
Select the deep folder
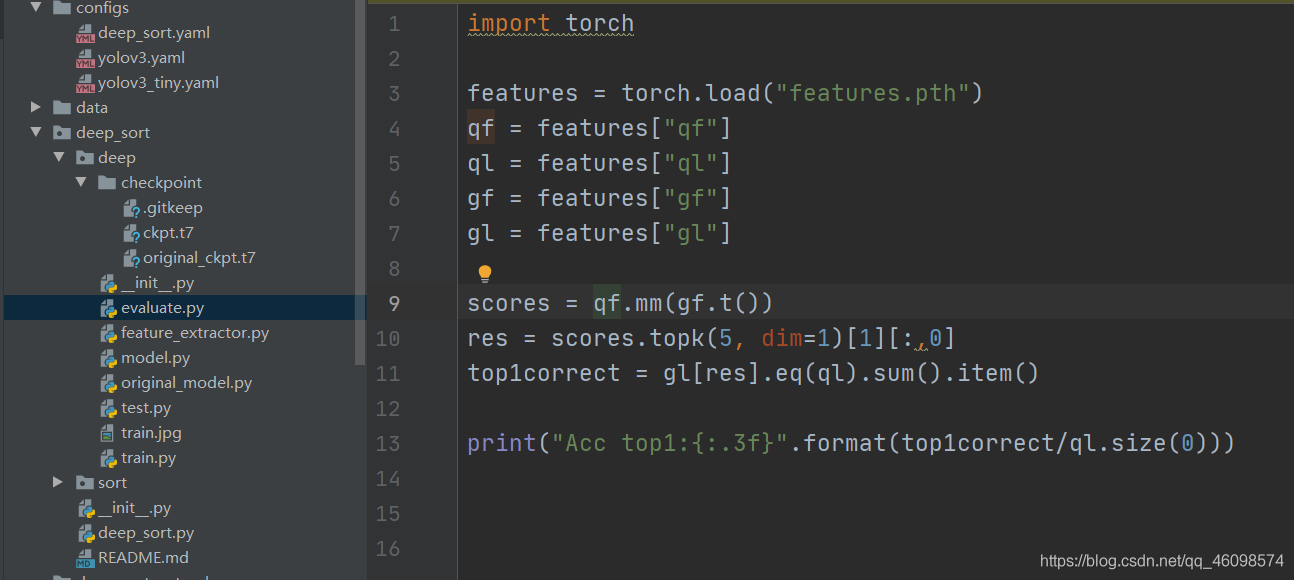click(x=117, y=158)
